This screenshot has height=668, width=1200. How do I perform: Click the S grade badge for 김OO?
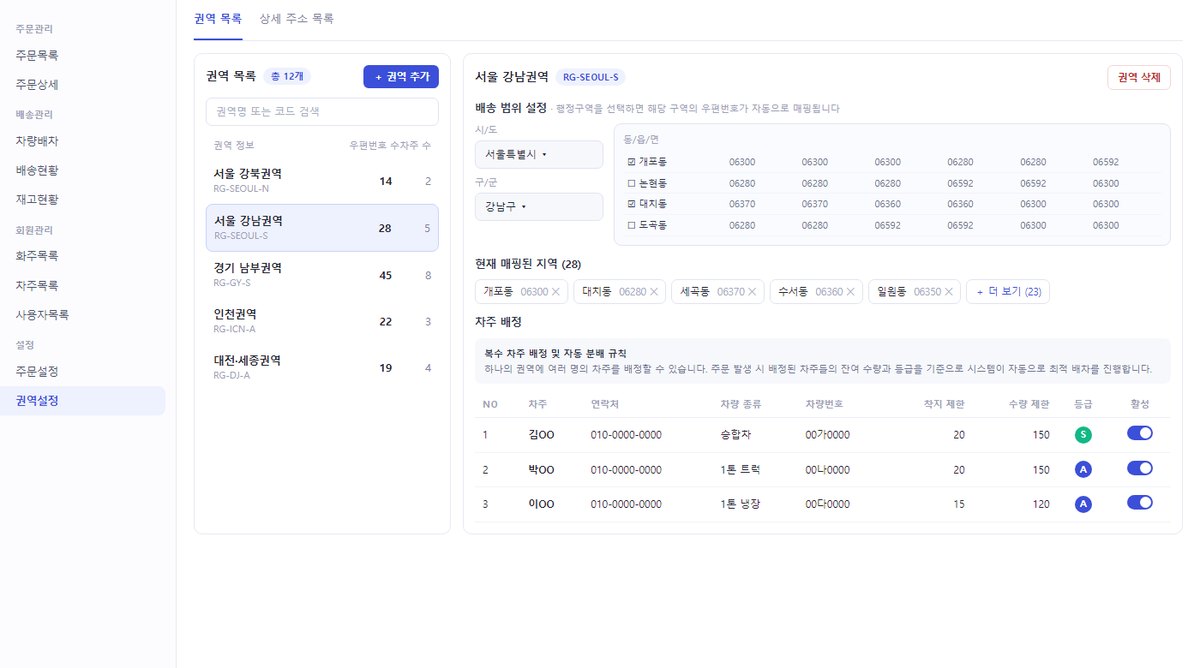click(1083, 435)
